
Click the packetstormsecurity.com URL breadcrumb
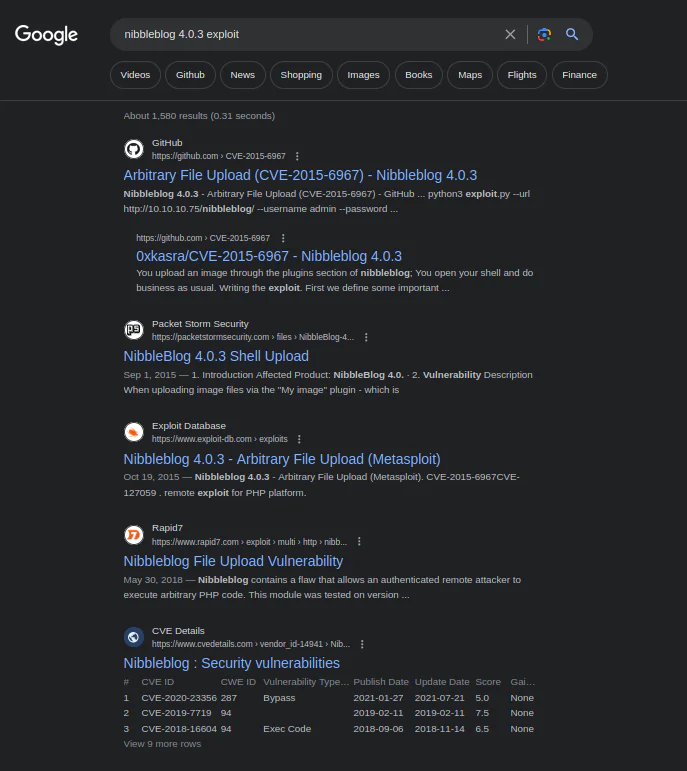coord(253,337)
